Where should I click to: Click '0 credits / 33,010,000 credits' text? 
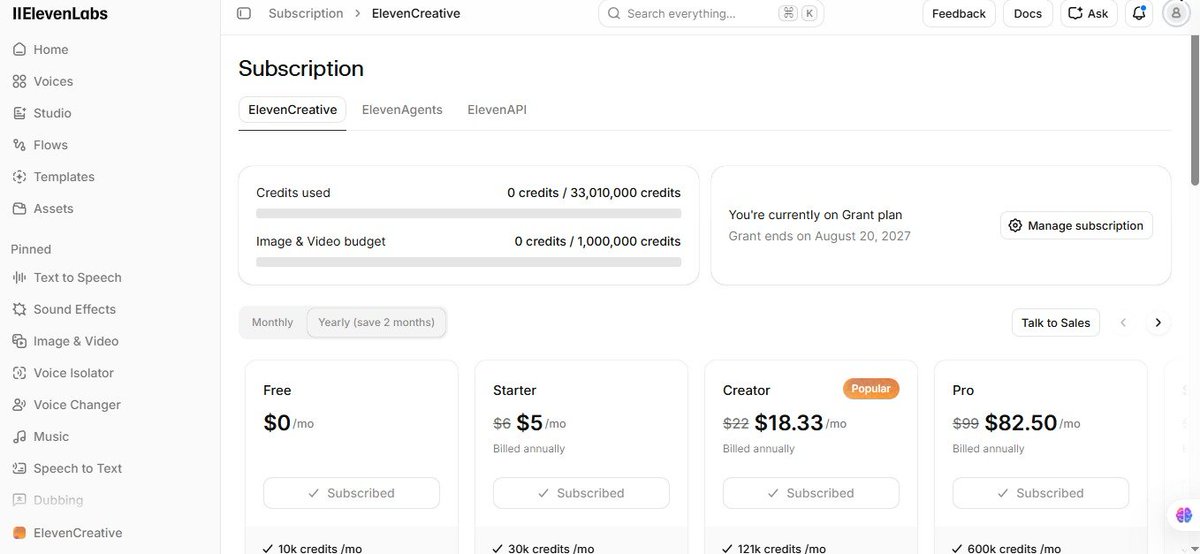pos(594,193)
